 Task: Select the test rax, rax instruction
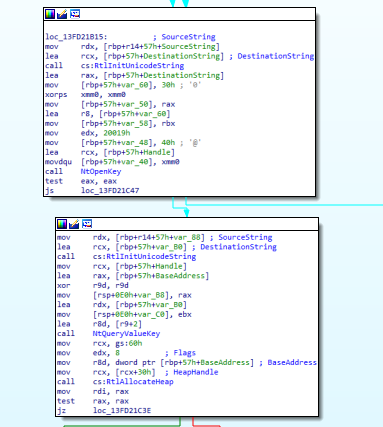93,401
